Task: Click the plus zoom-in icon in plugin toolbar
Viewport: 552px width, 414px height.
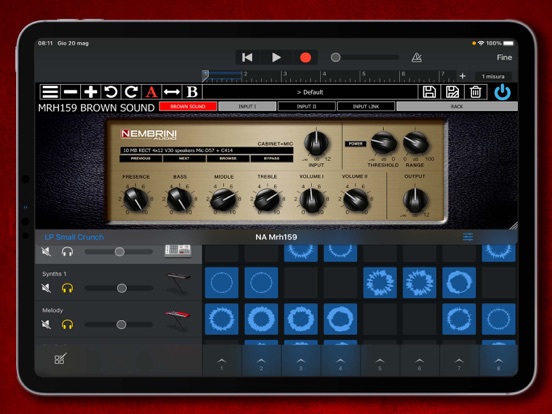Action: [x=91, y=92]
